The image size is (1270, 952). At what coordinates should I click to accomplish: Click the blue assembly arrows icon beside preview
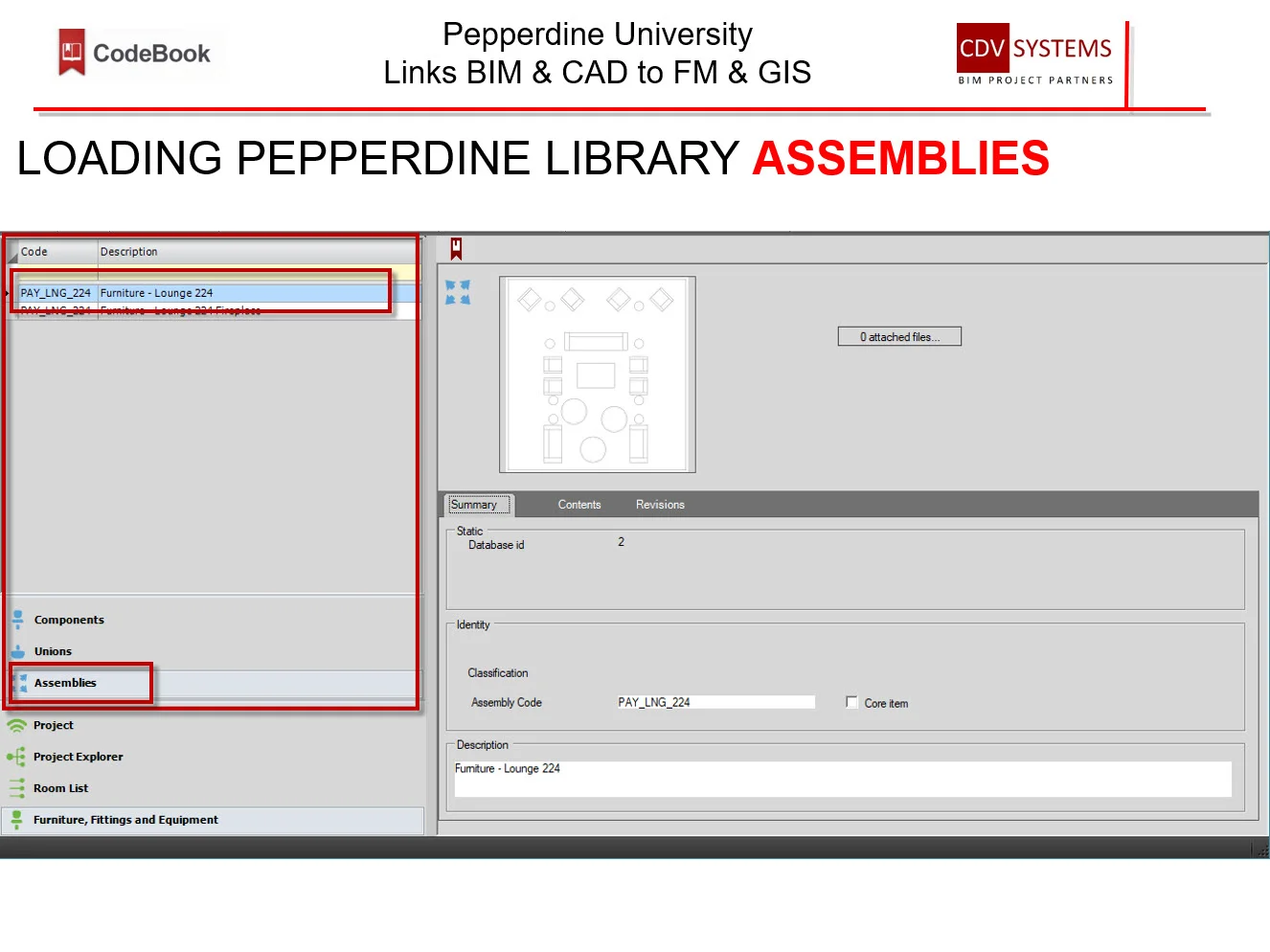pyautogui.click(x=458, y=293)
